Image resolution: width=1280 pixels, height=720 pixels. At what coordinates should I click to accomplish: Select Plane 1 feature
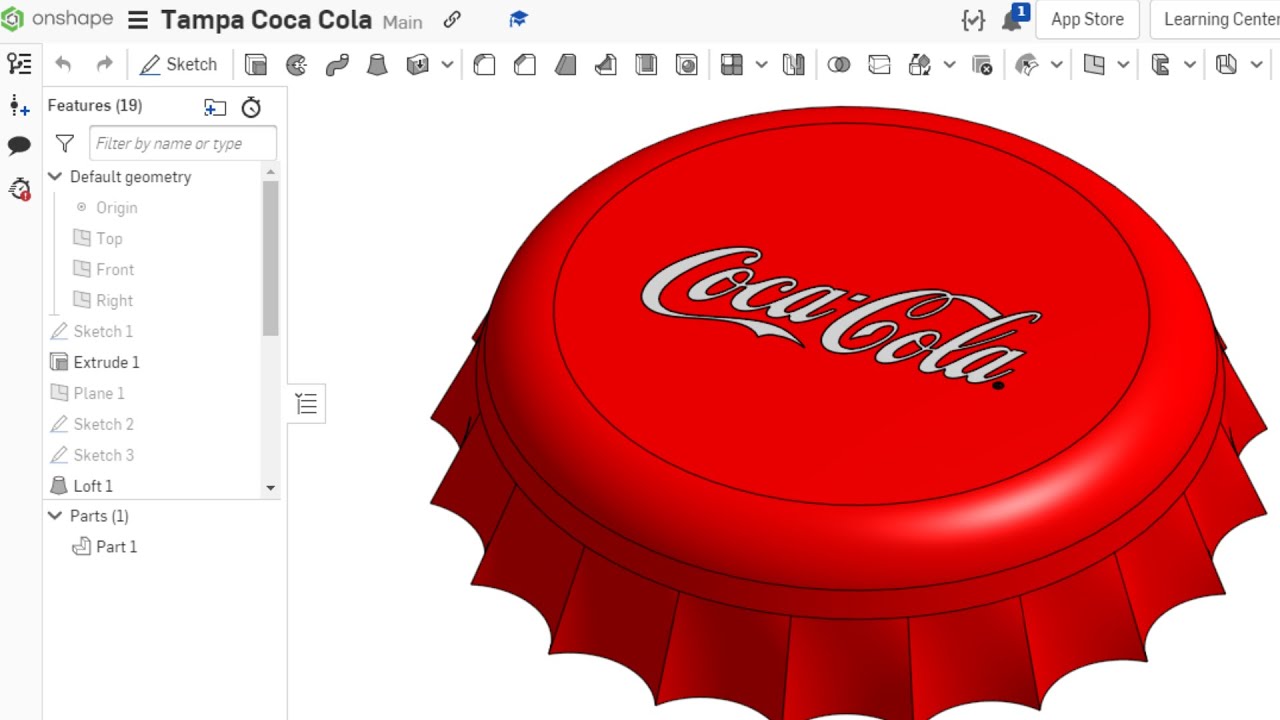99,394
